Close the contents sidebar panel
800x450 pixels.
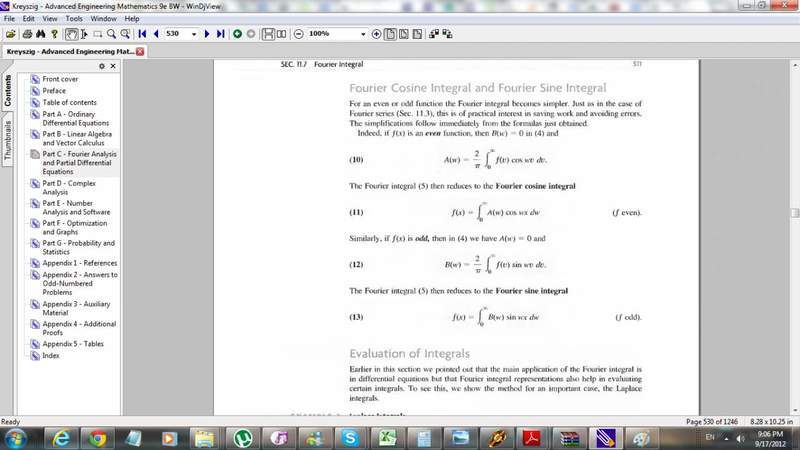[113, 66]
